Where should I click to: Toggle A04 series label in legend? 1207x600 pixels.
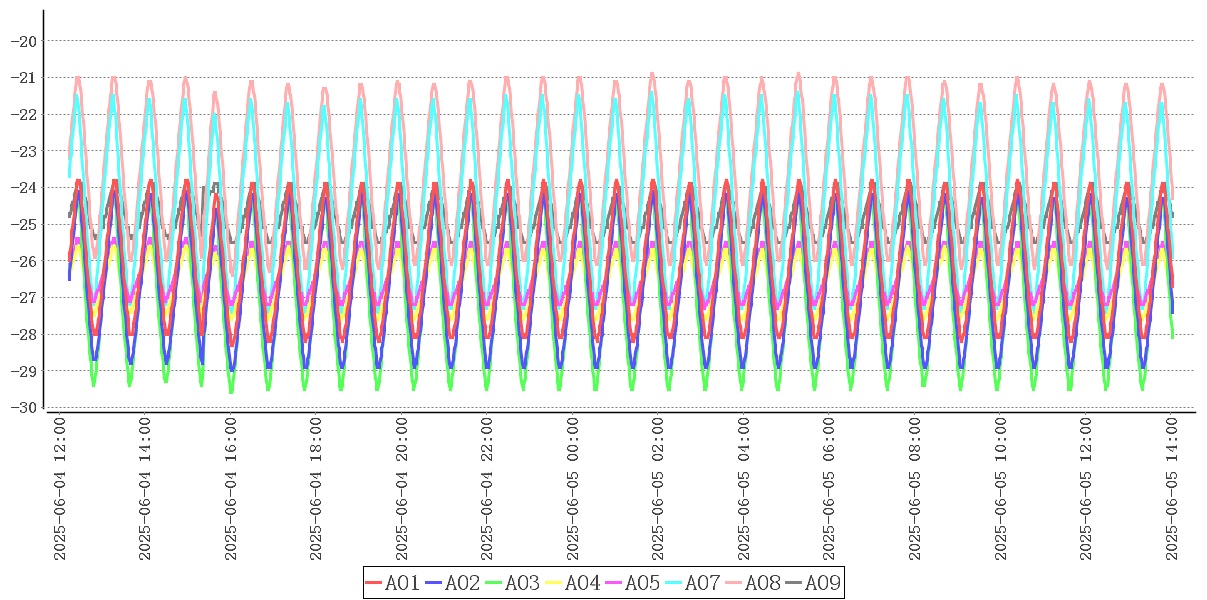[x=582, y=583]
